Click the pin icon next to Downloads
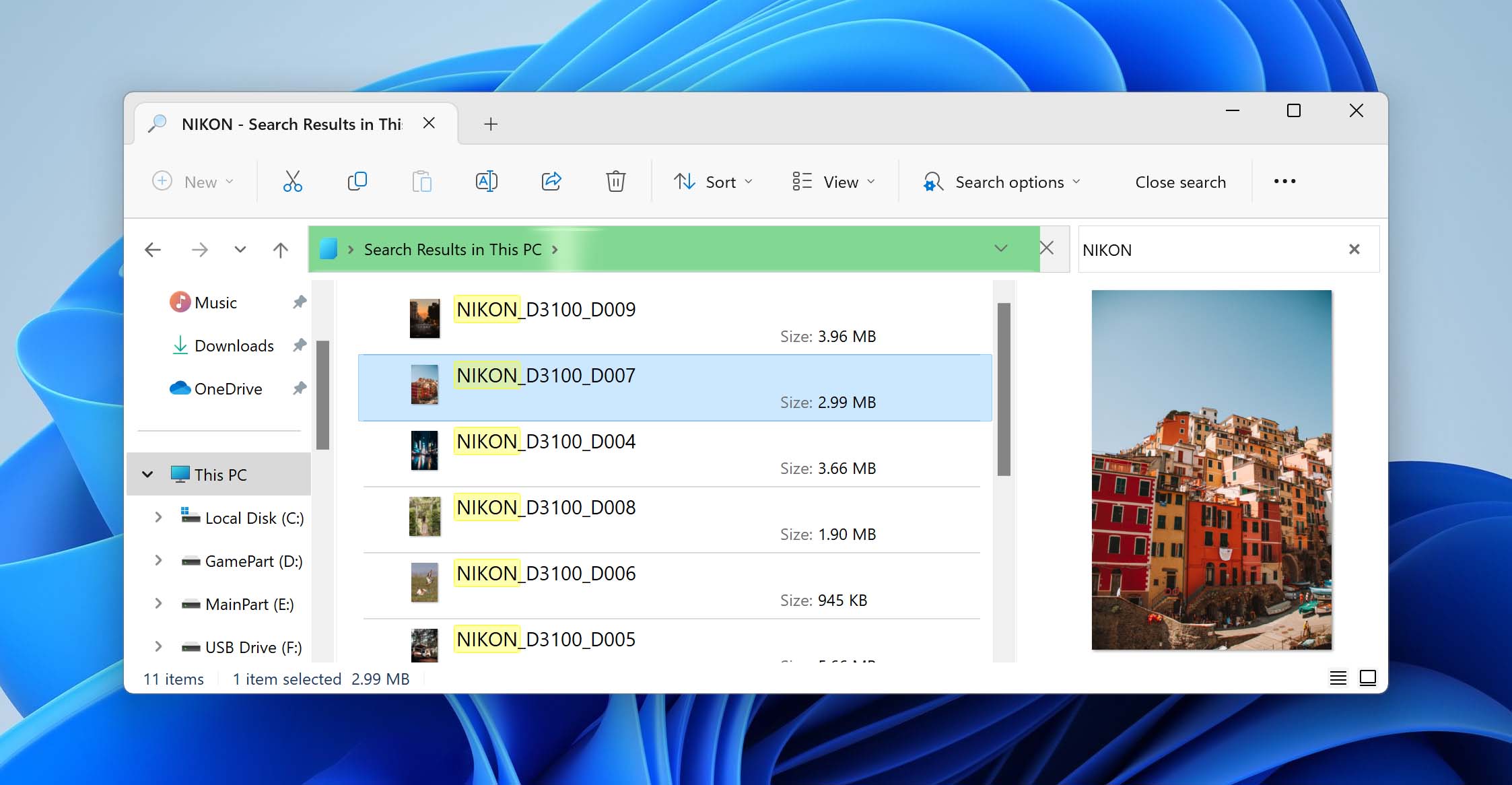The height and width of the screenshot is (785, 1512). (300, 345)
